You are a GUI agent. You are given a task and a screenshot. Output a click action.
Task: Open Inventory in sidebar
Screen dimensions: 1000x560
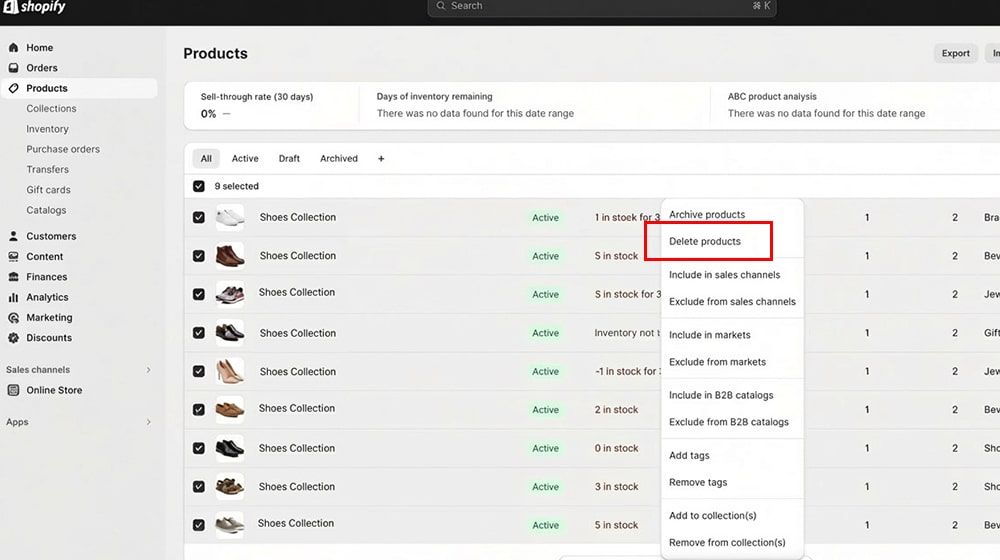pyautogui.click(x=47, y=129)
